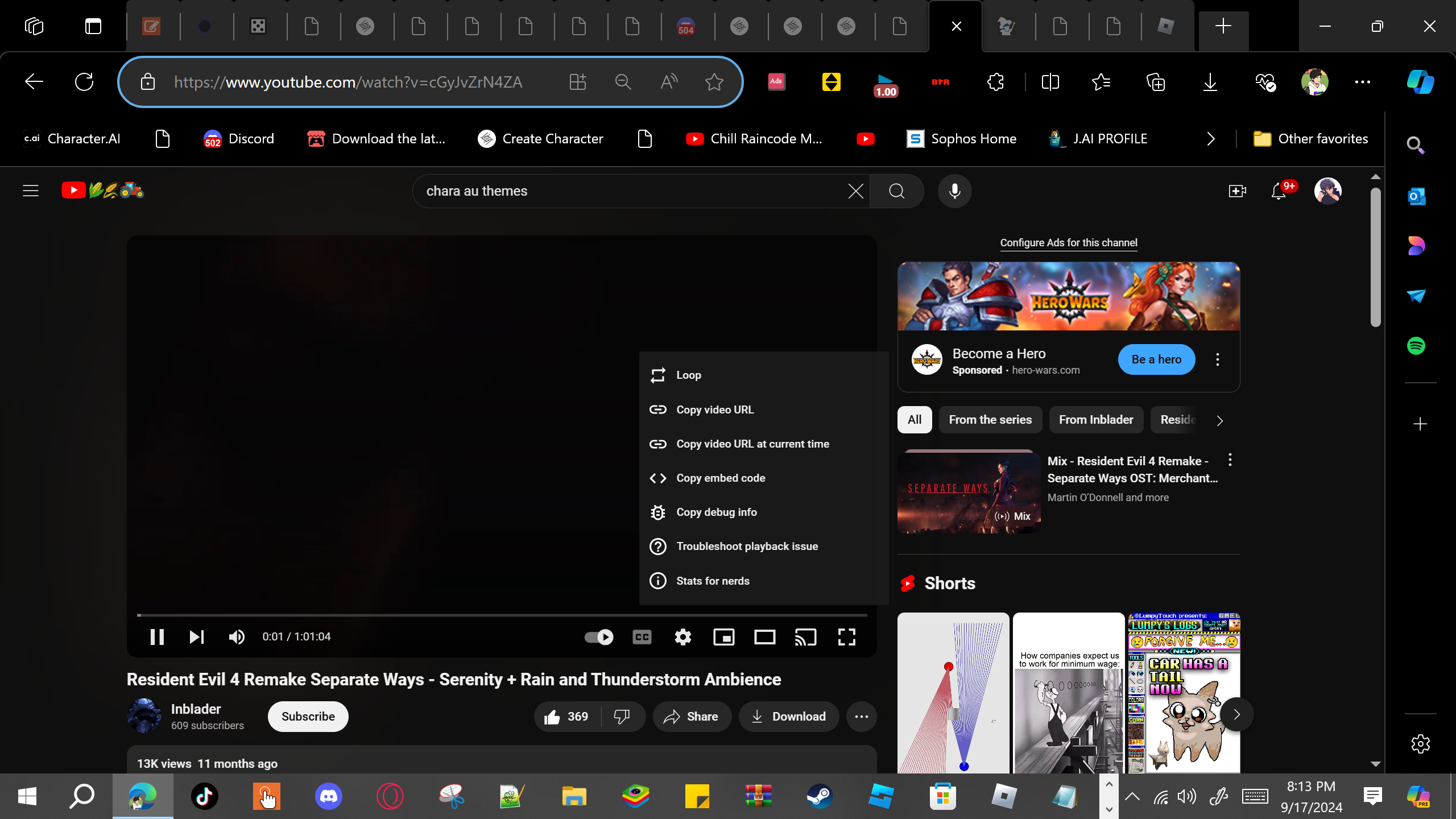Start voice search with the microphone
The width and height of the screenshot is (1456, 819).
pos(954,191)
